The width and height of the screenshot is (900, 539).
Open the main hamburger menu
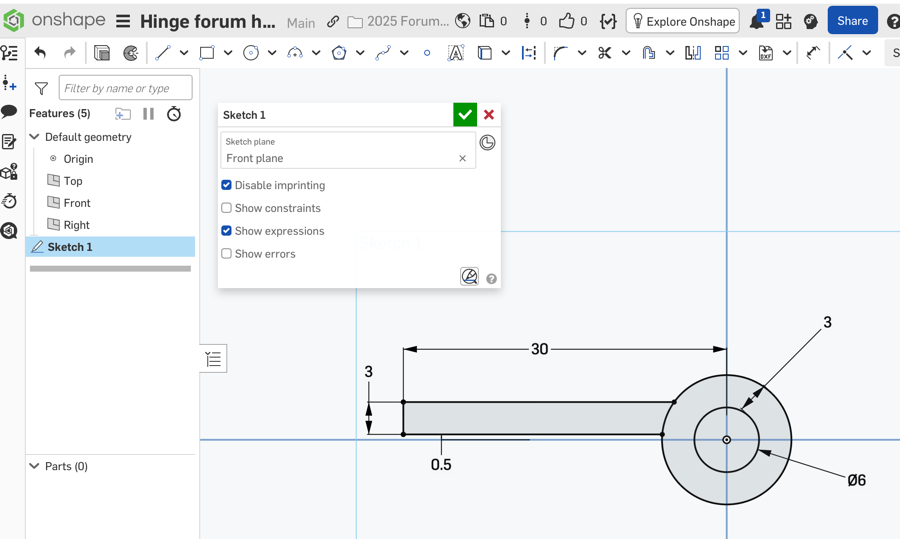coord(123,21)
